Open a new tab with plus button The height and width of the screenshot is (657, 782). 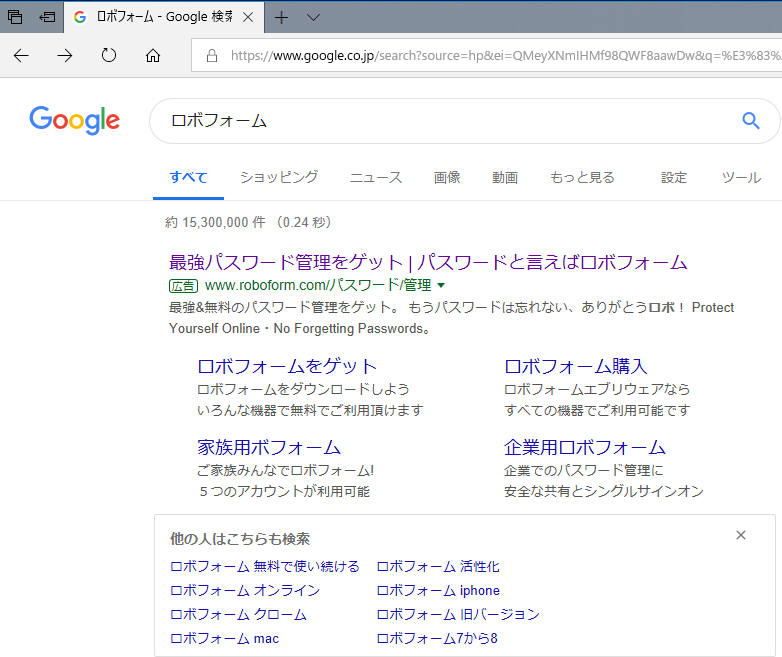(282, 18)
